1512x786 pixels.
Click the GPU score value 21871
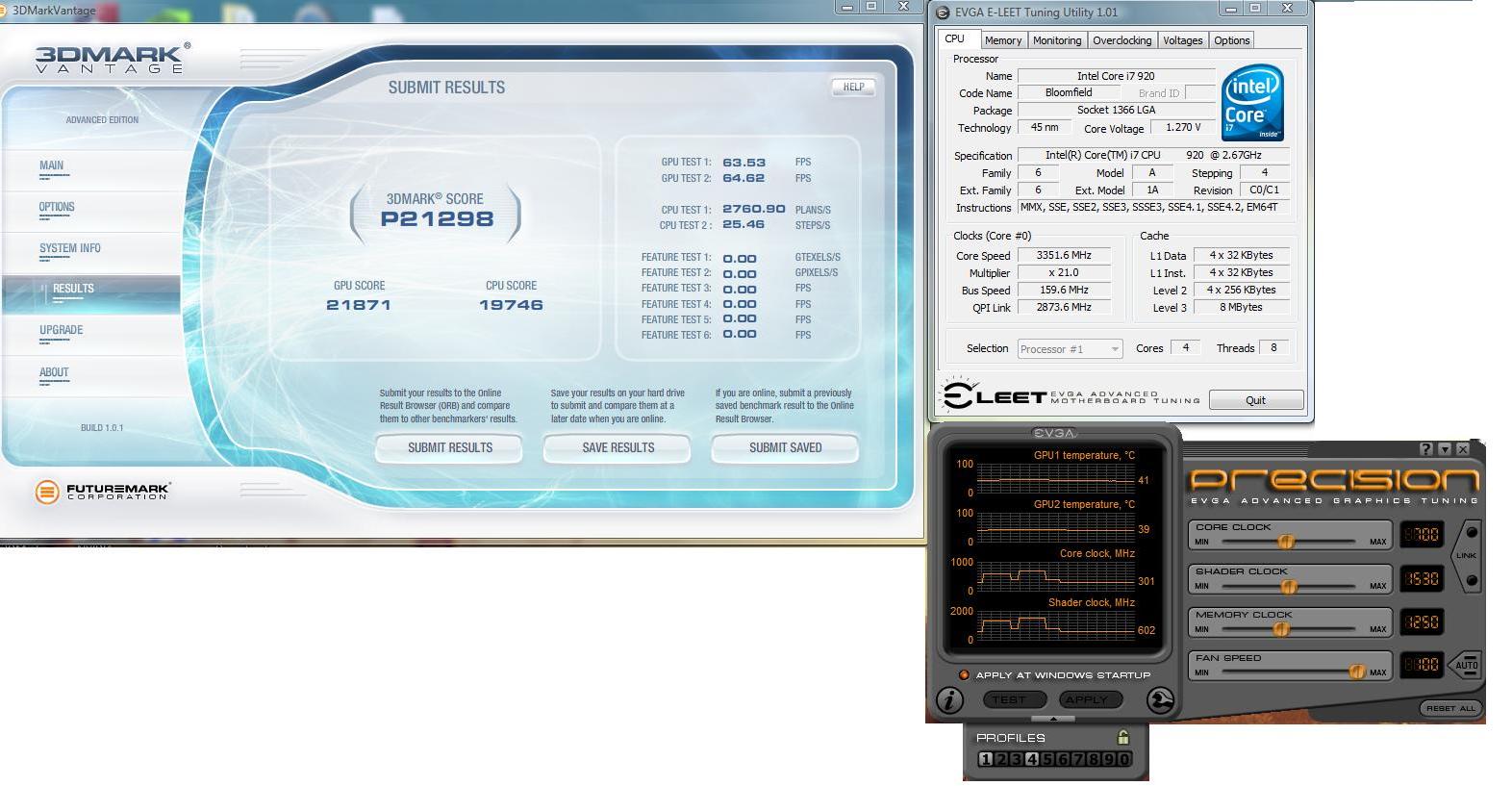359,305
